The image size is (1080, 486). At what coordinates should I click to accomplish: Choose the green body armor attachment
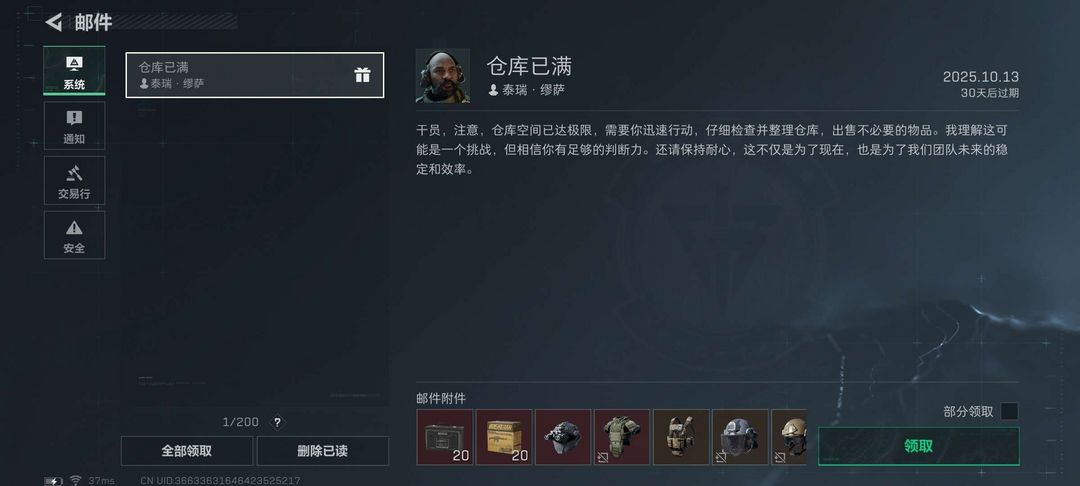click(x=622, y=437)
